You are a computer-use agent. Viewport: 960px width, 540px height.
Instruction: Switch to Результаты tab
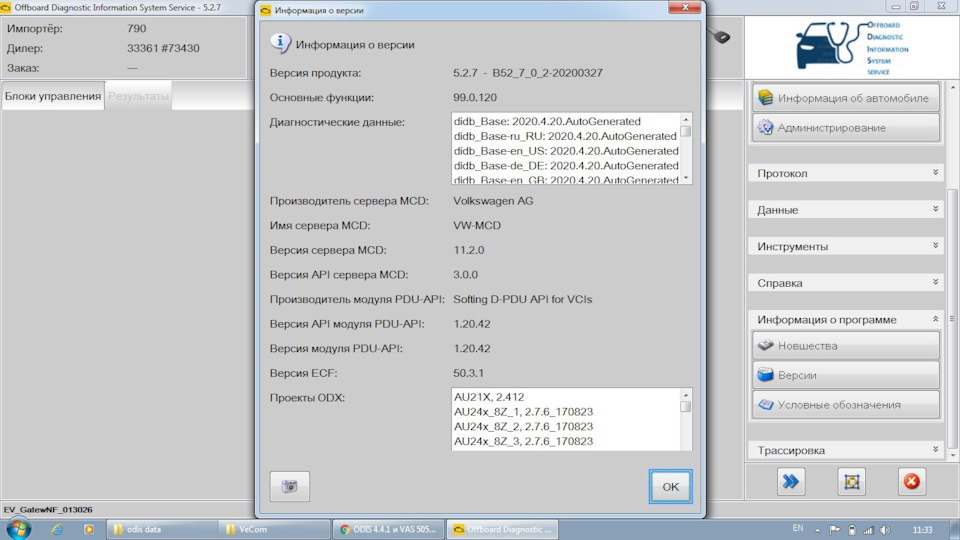[138, 96]
